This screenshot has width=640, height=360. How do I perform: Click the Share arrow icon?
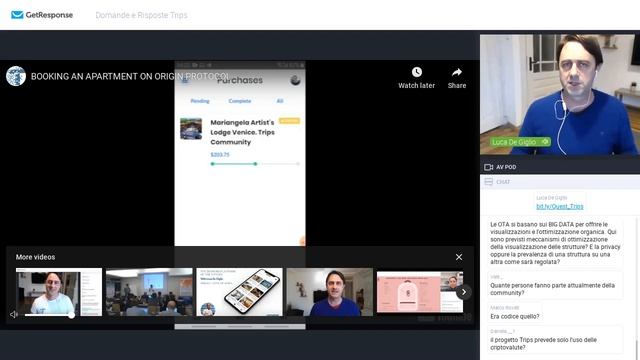(457, 72)
